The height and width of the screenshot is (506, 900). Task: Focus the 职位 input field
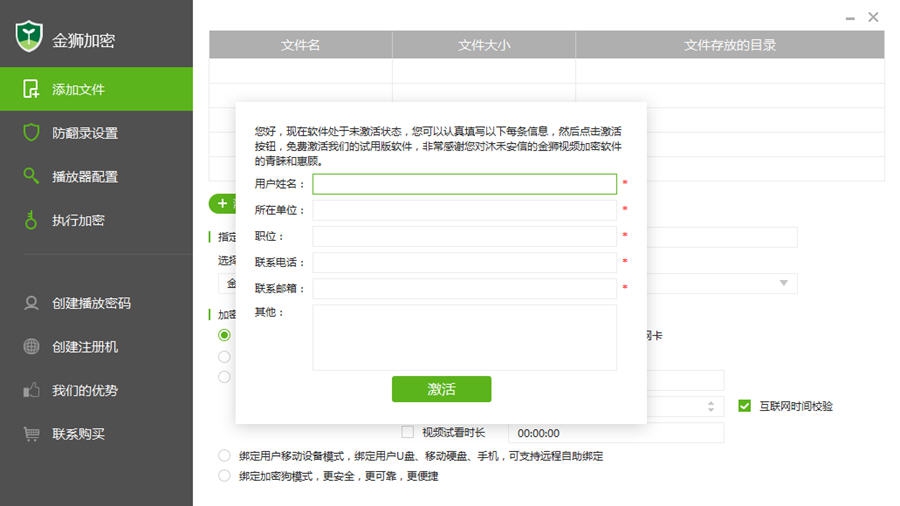[464, 236]
